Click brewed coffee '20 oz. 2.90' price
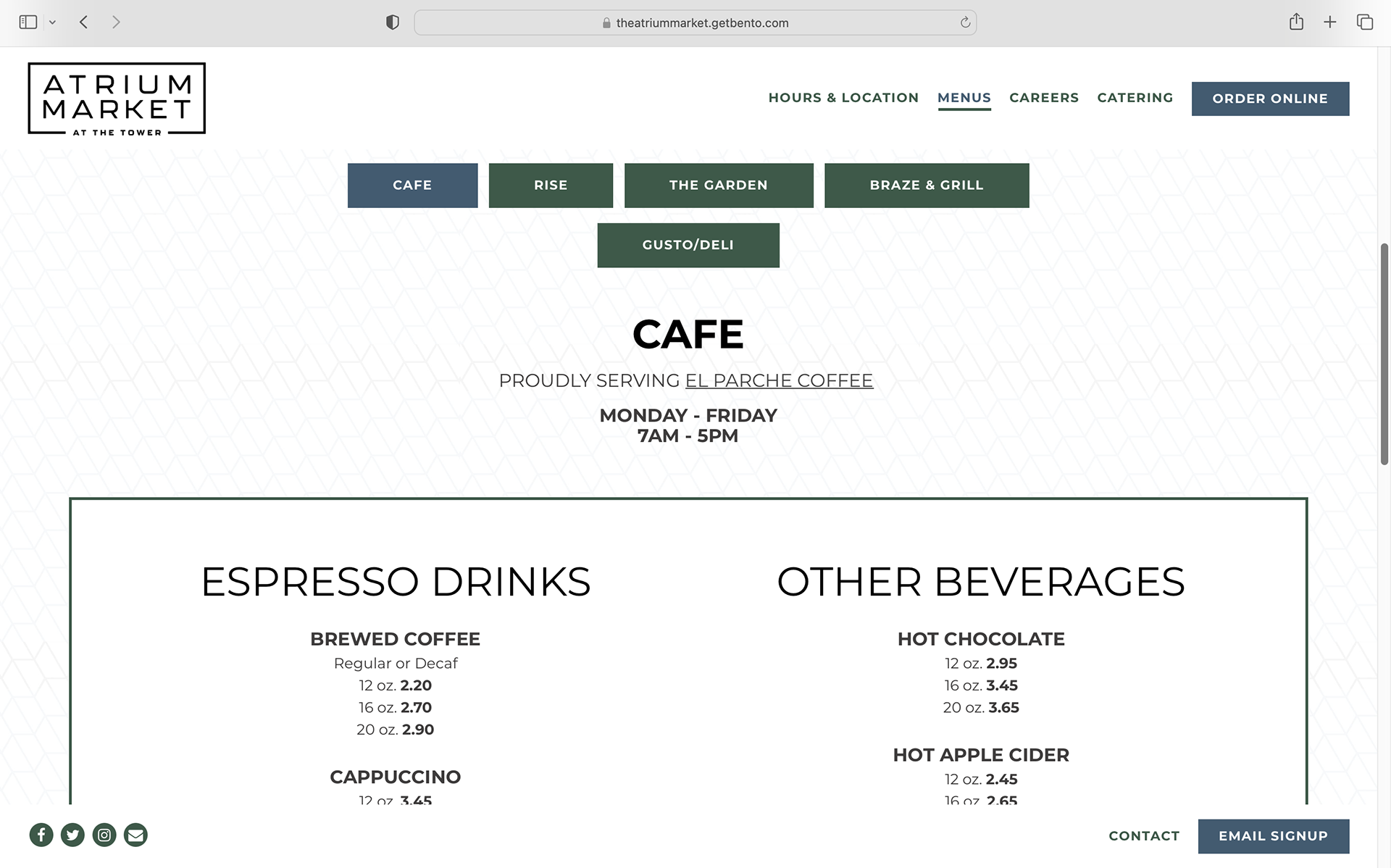Viewport: 1391px width, 868px height. coord(396,730)
